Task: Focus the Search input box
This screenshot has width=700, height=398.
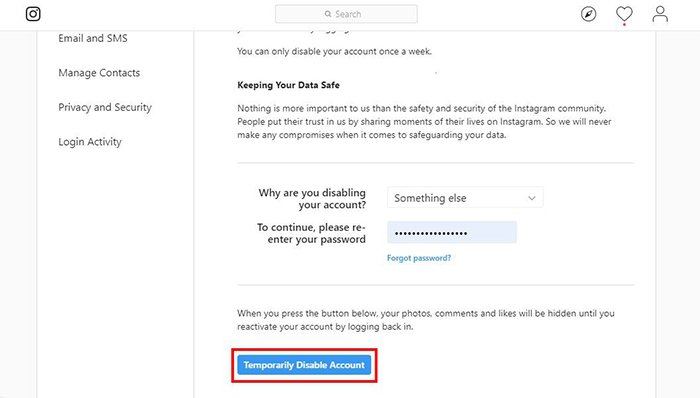Action: click(x=346, y=14)
